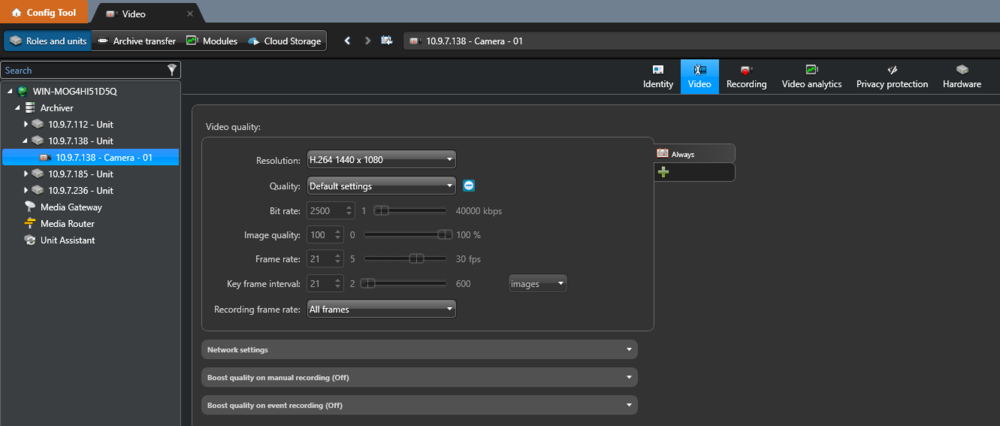
Task: Go back with the left navigation arrow
Action: coord(348,41)
